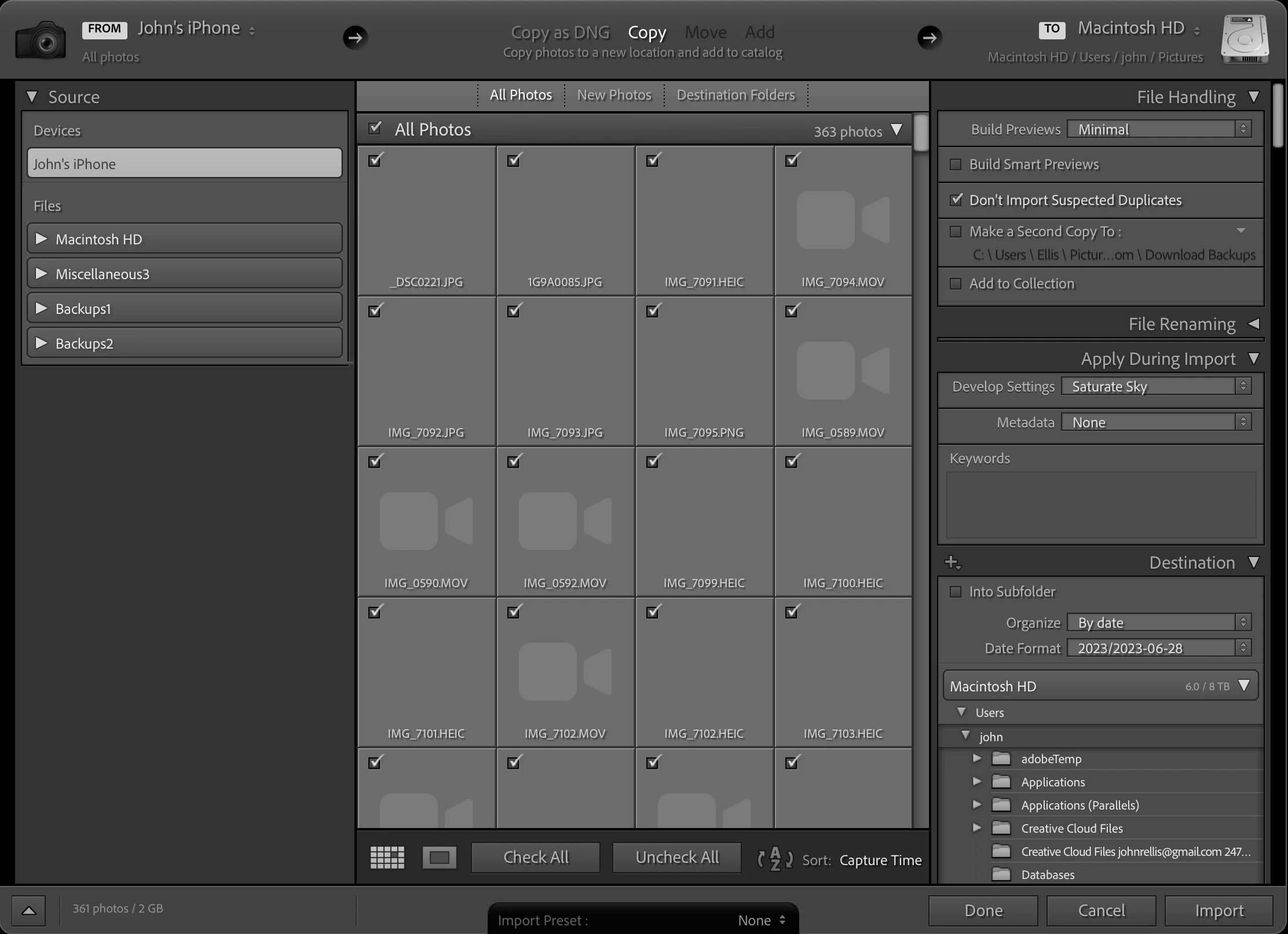The width and height of the screenshot is (1288, 934).
Task: Click the hard drive destination icon
Action: (x=1245, y=39)
